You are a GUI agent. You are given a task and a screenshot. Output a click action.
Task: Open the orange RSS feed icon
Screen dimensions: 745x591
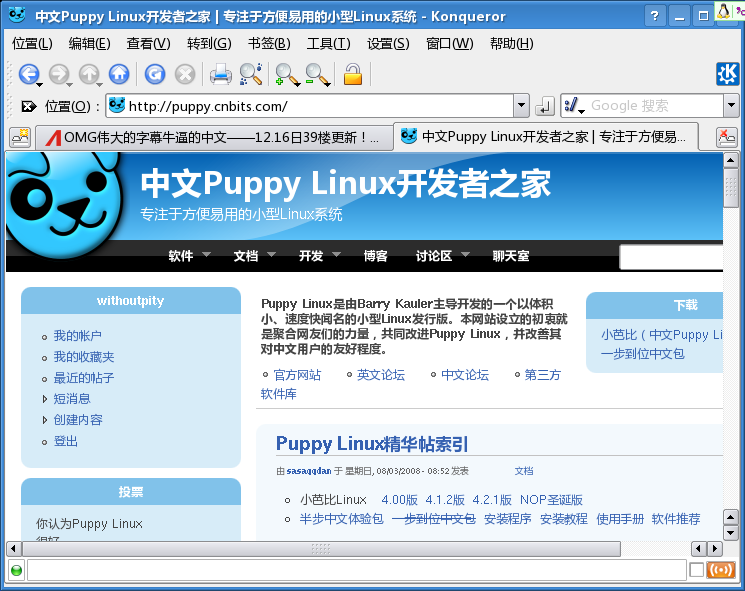click(720, 570)
